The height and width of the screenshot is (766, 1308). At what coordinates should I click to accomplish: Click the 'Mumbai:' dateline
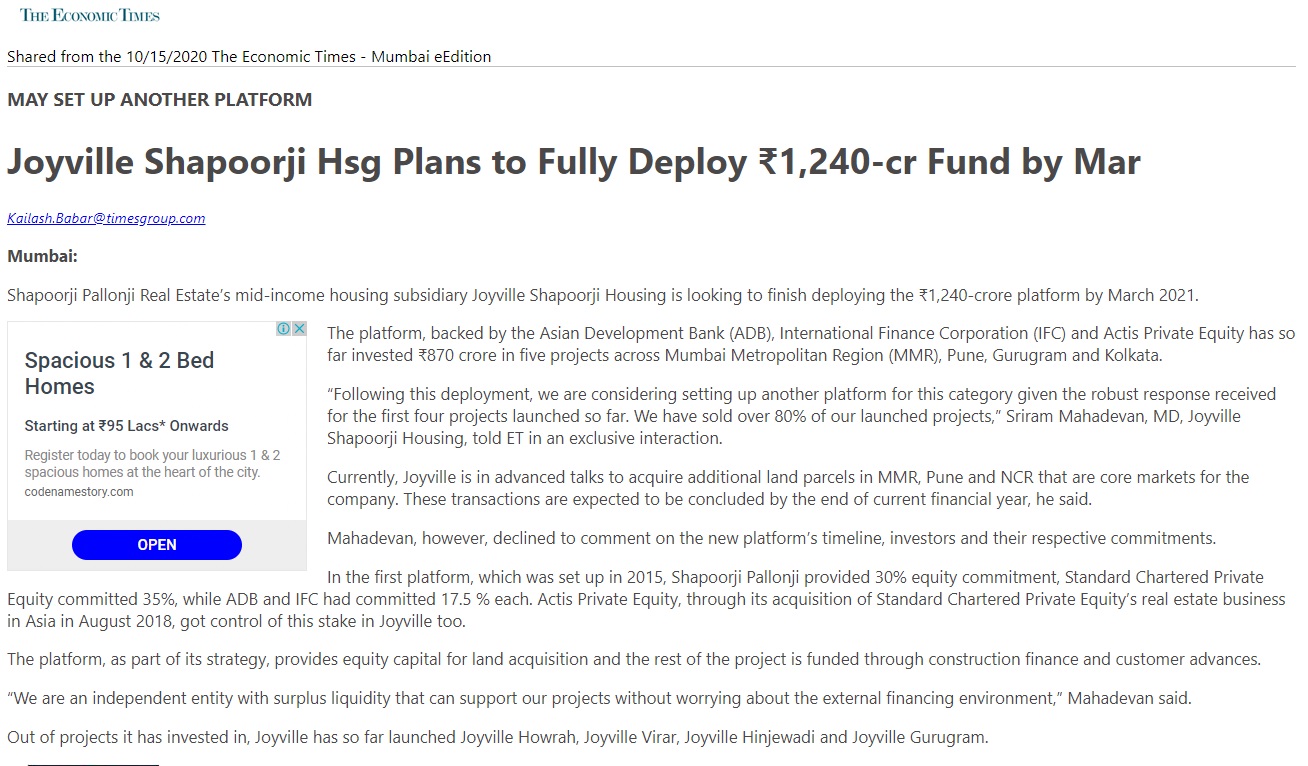pos(42,256)
